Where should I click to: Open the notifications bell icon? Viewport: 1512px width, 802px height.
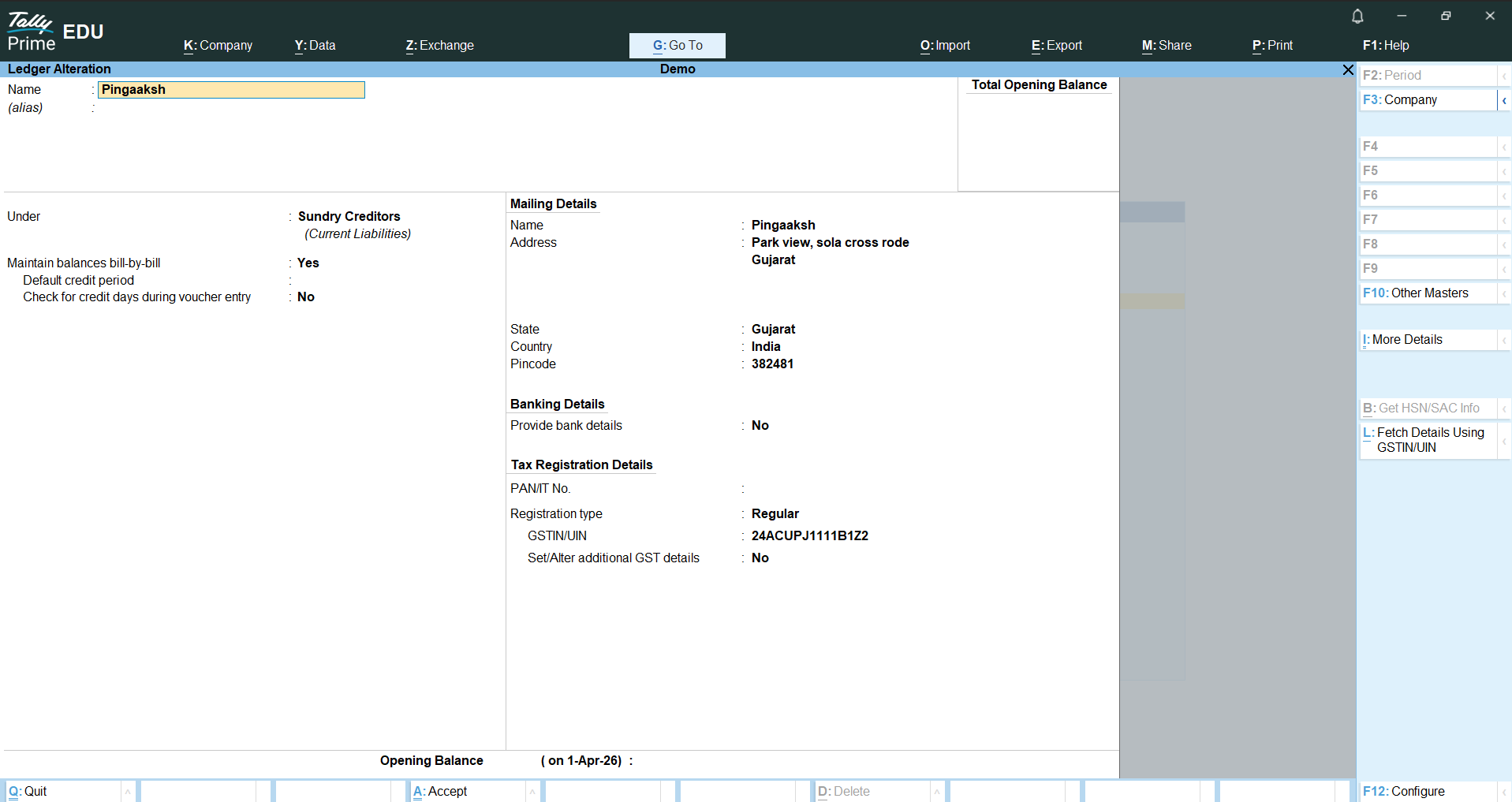click(x=1357, y=16)
